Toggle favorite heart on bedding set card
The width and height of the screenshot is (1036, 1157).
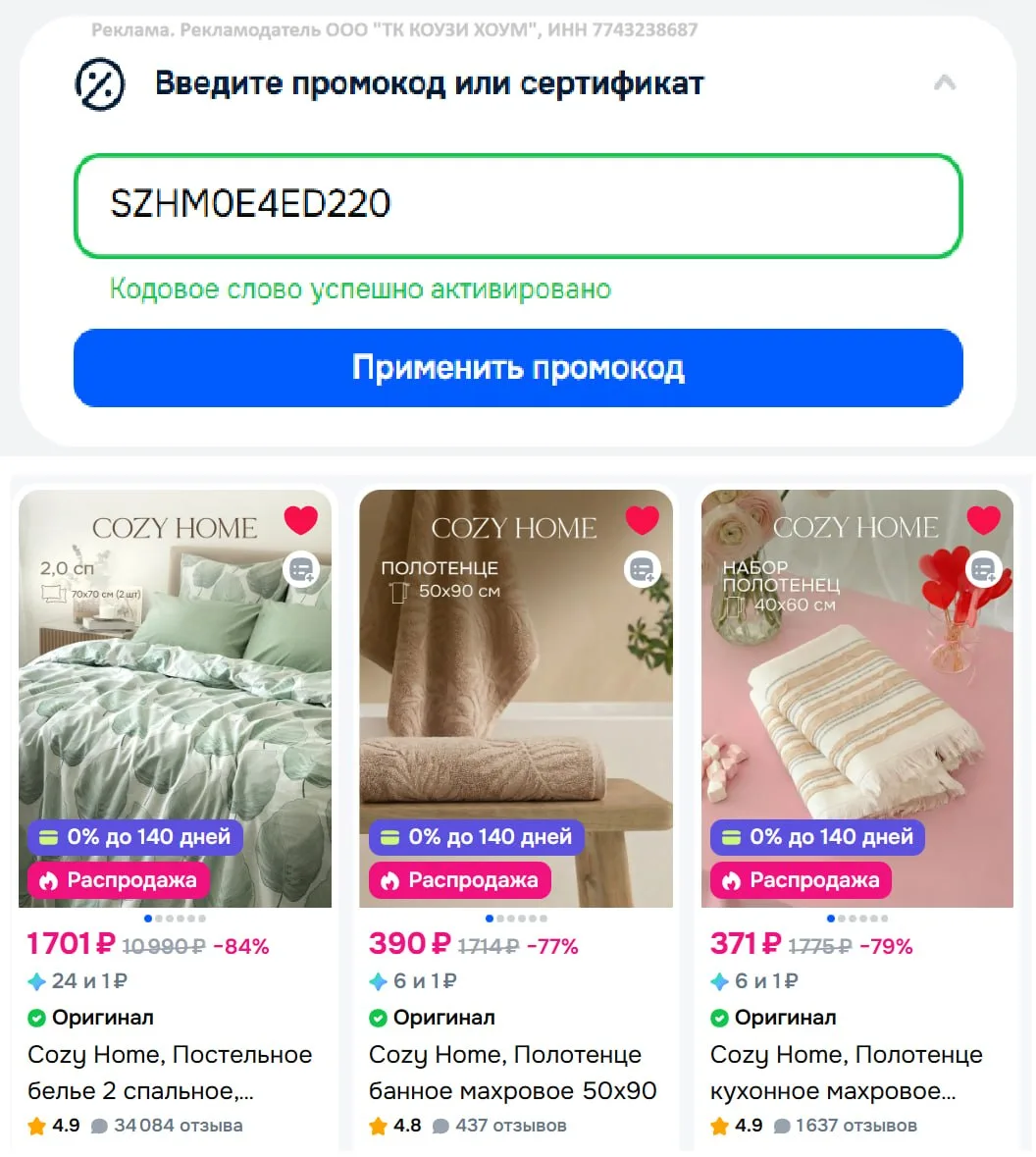(x=301, y=520)
